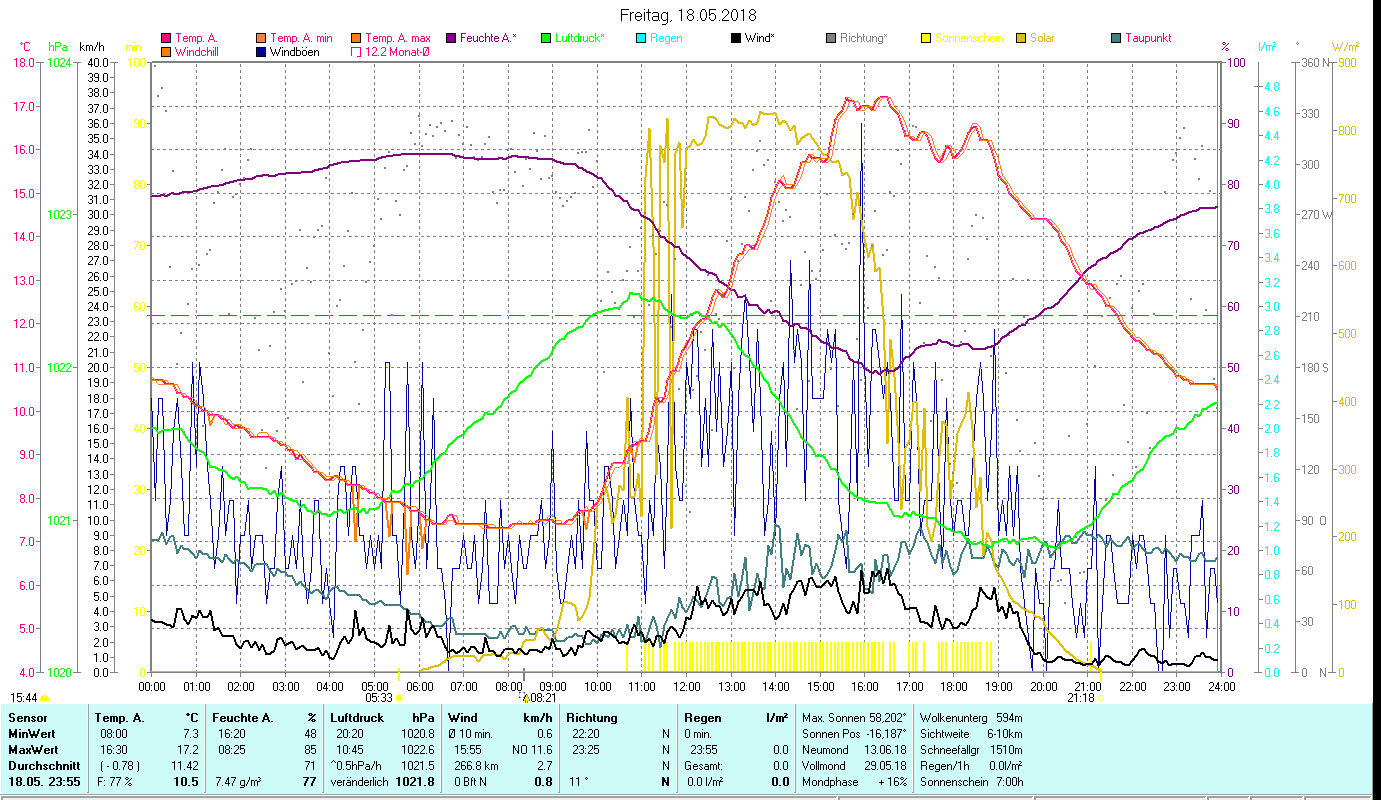Select the Solar legend label
This screenshot has height=800, width=1381.
1042,38
